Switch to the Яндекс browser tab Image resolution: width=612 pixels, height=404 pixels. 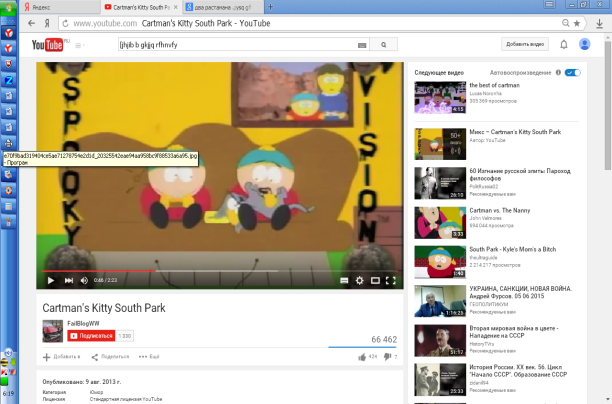pos(59,7)
